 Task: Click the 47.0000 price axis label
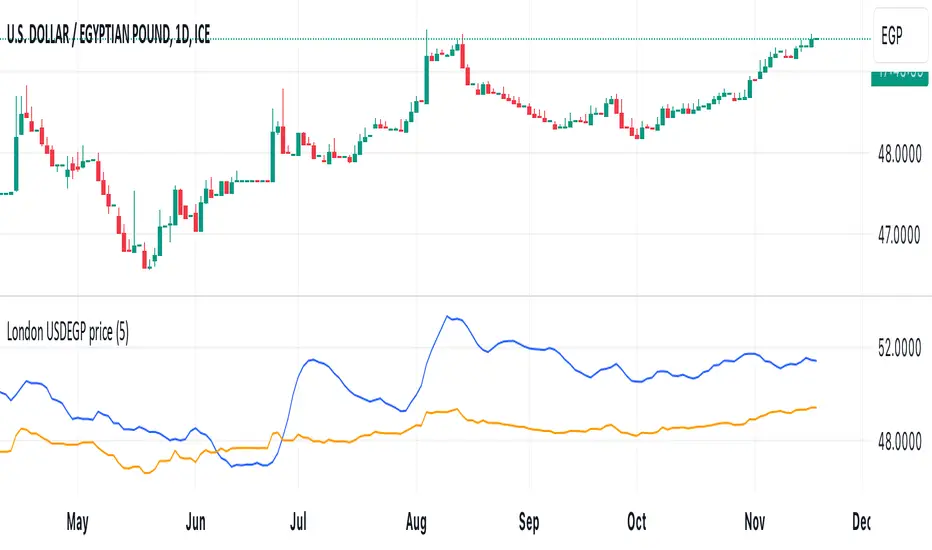[898, 234]
